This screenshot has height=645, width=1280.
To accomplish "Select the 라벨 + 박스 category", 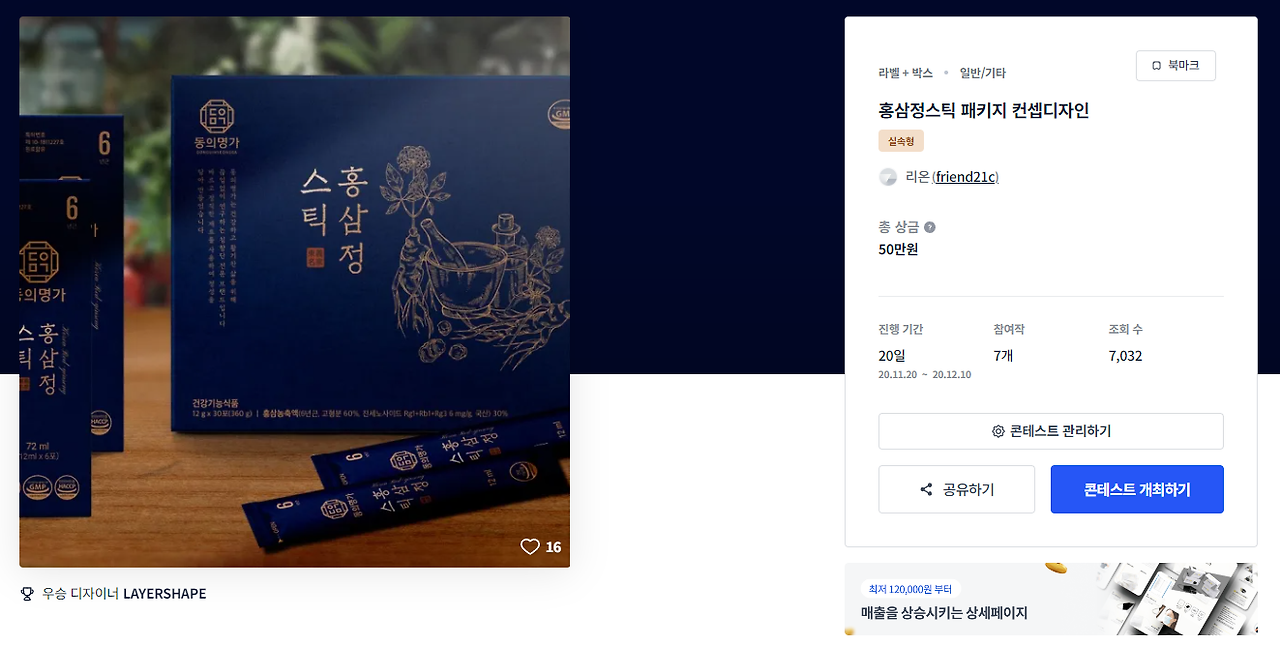I will click(905, 73).
